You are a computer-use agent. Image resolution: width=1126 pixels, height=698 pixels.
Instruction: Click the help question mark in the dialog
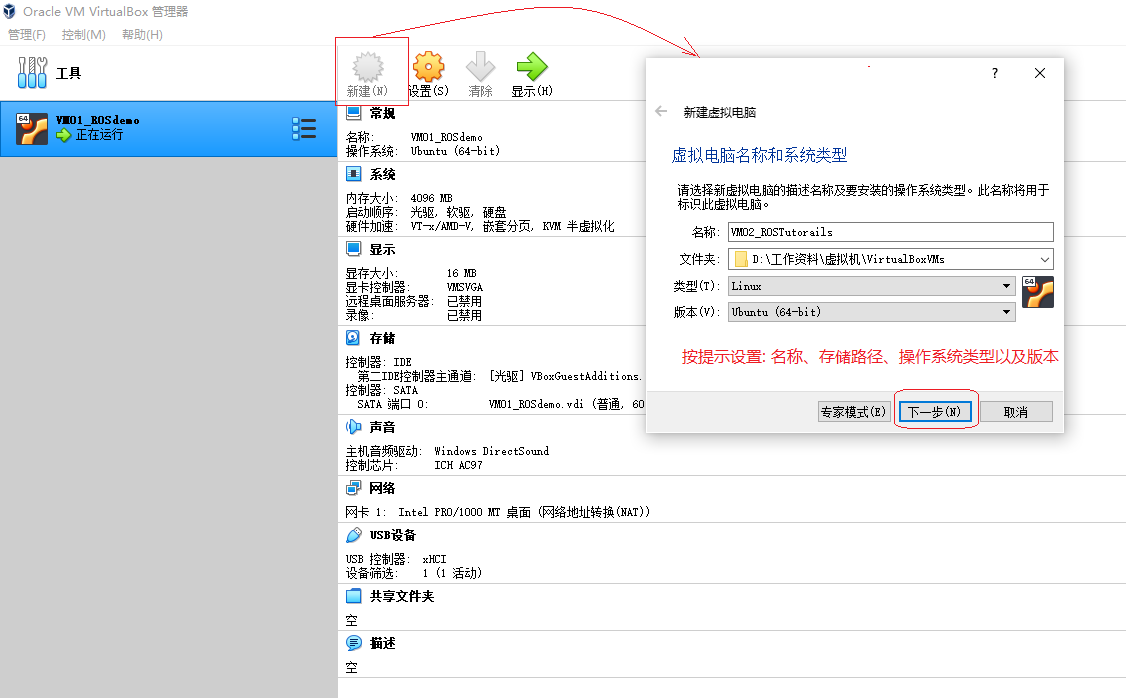pos(994,73)
